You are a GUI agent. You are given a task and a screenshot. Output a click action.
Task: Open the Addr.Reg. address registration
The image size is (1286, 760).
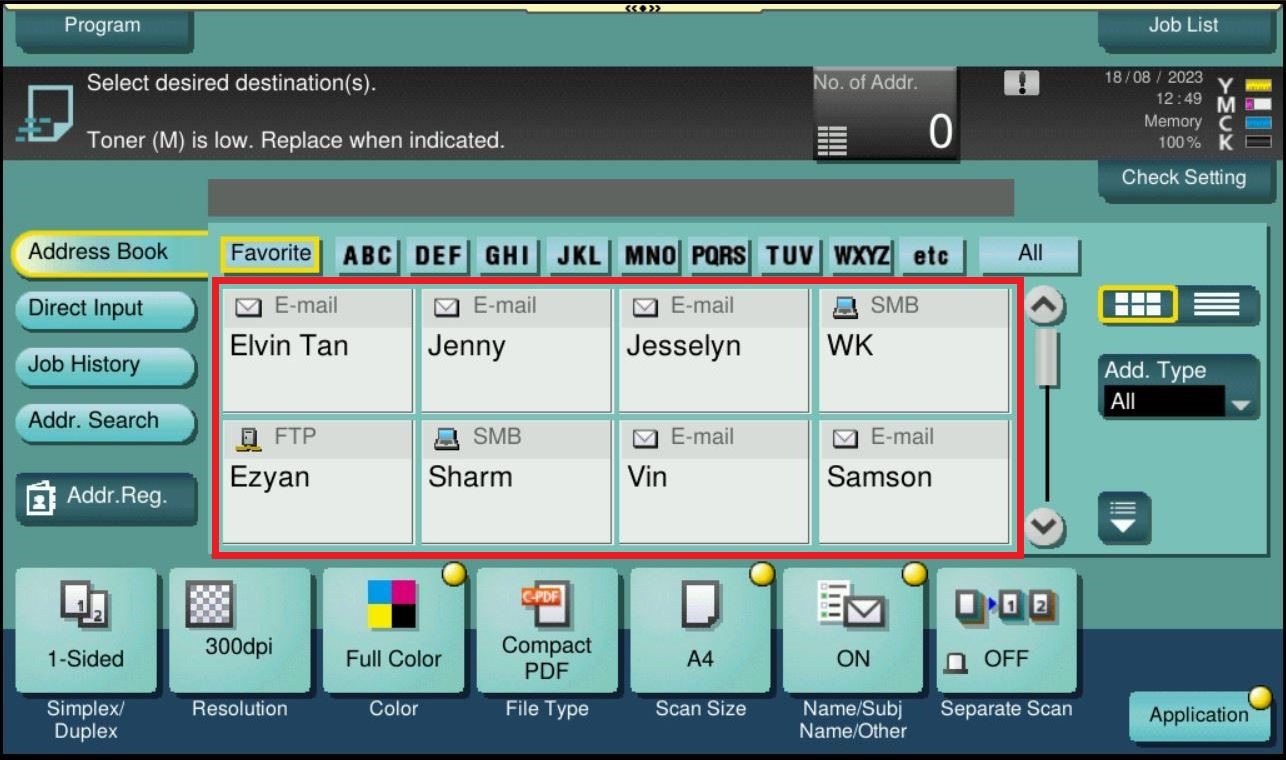[105, 497]
